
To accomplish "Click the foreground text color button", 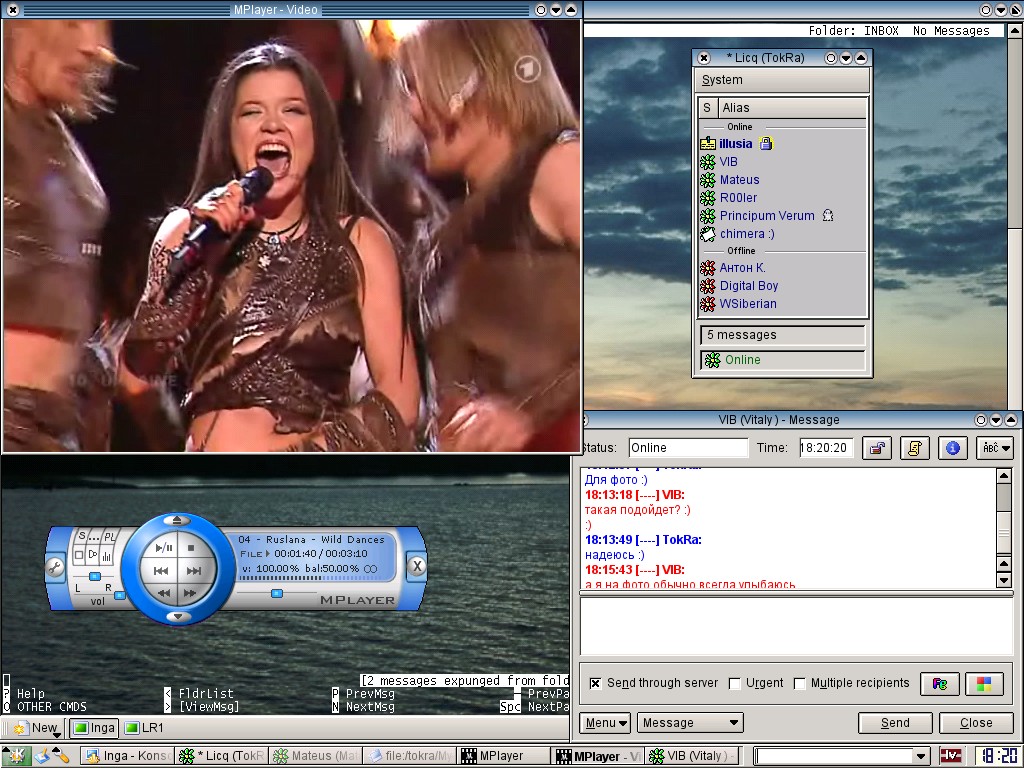I will coord(940,684).
